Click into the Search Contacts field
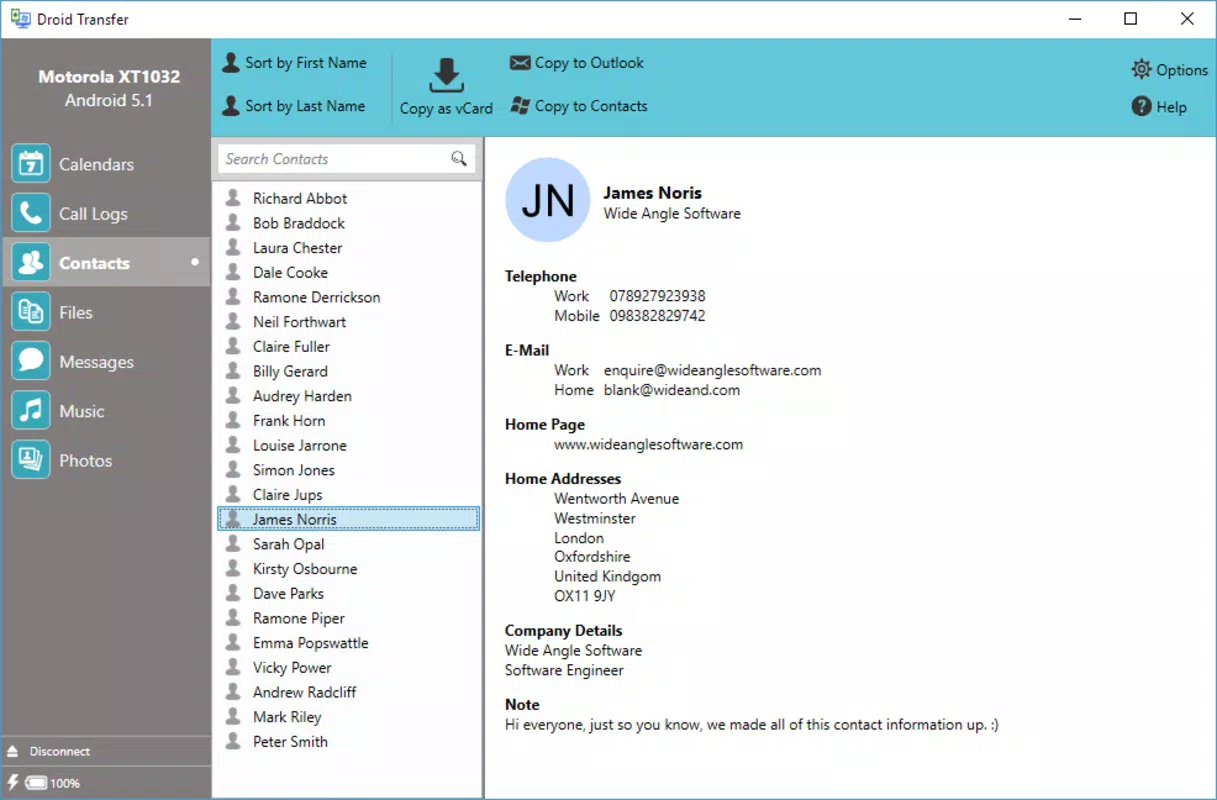 point(347,158)
